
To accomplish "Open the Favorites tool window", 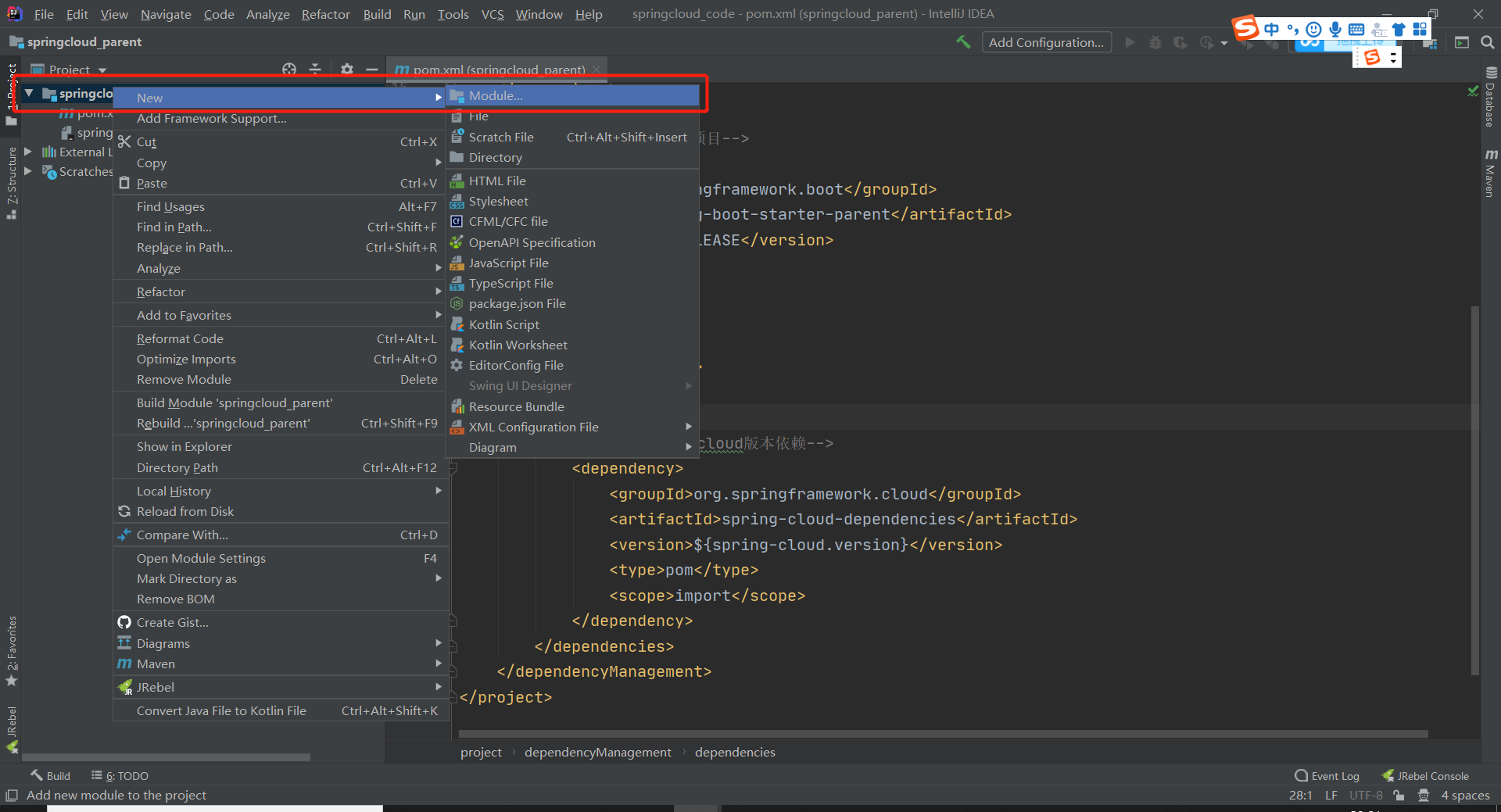I will (12, 651).
